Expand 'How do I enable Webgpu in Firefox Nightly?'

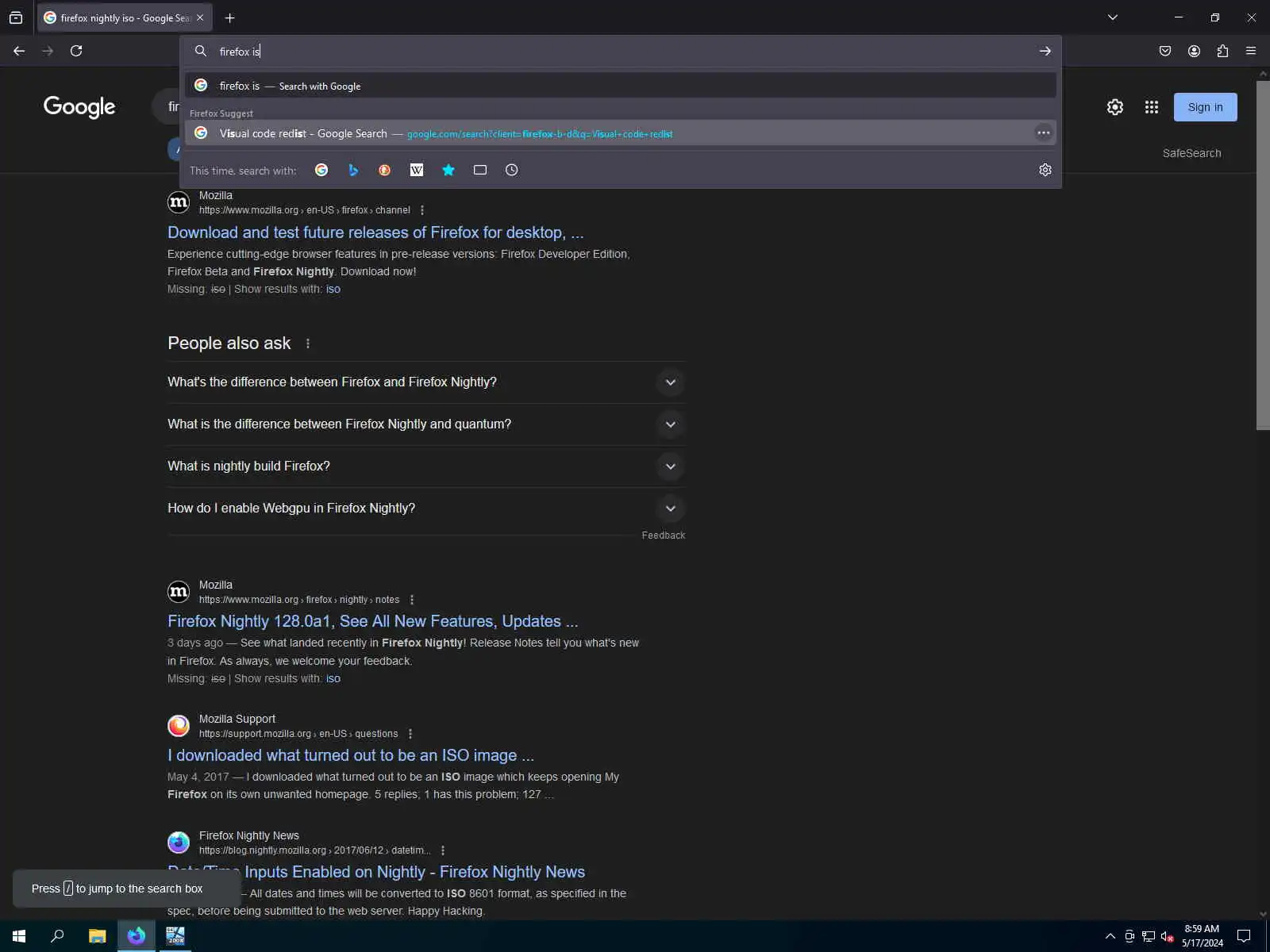click(426, 509)
